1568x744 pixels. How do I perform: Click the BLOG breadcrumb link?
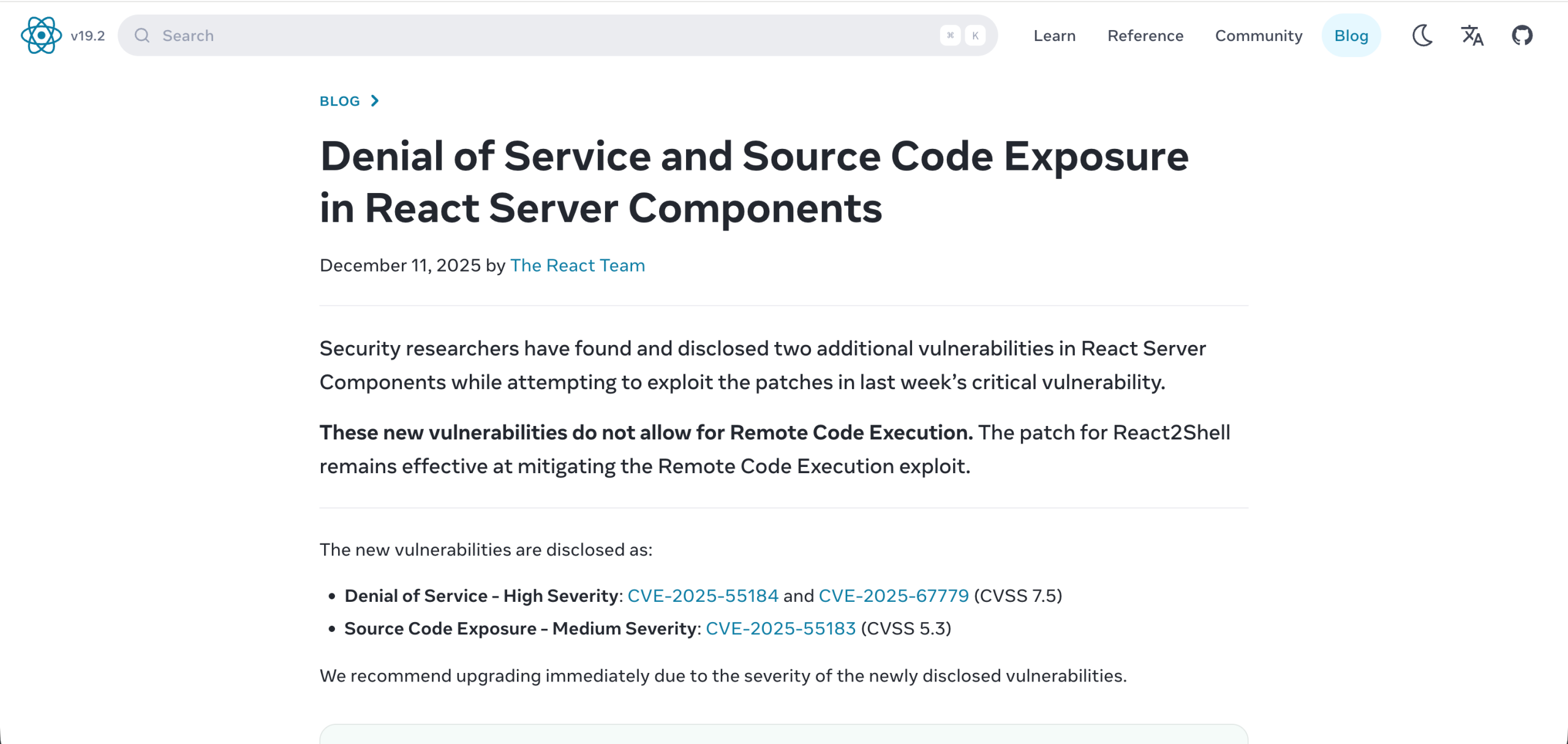point(340,101)
